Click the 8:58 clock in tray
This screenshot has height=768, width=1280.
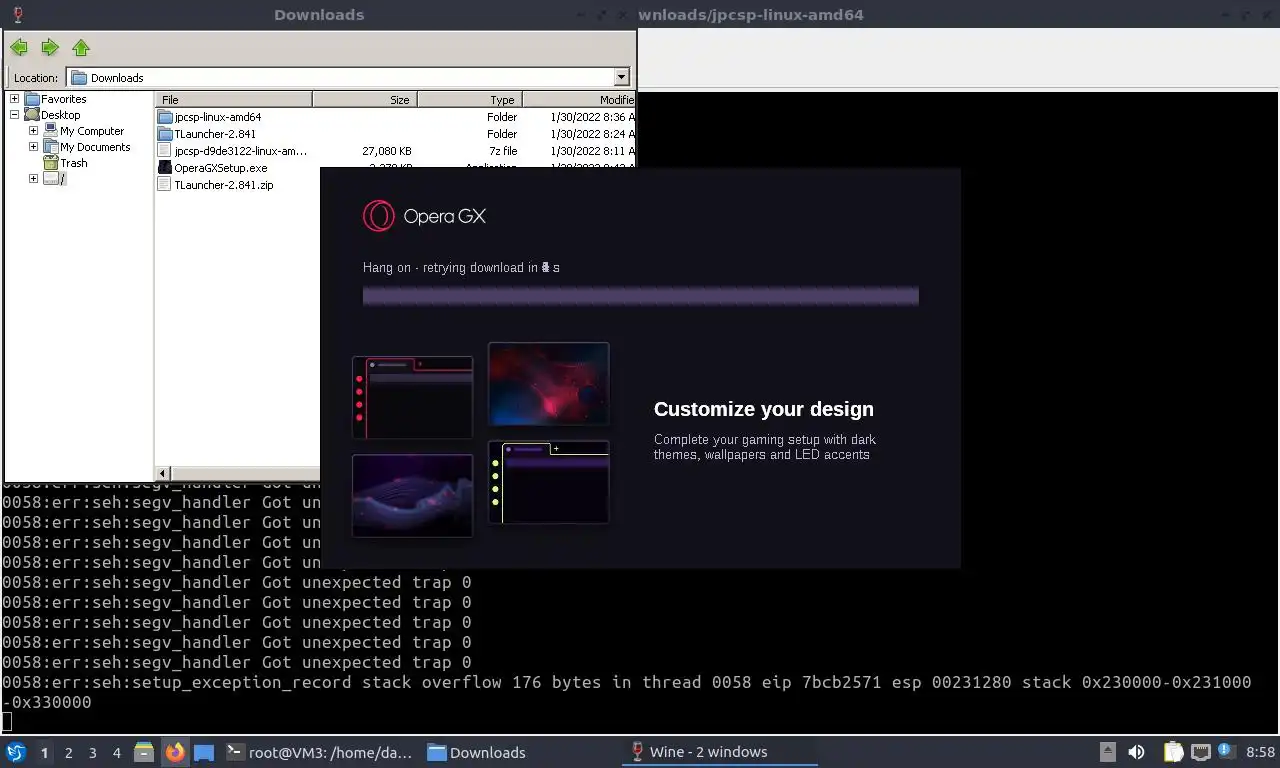tap(1260, 752)
